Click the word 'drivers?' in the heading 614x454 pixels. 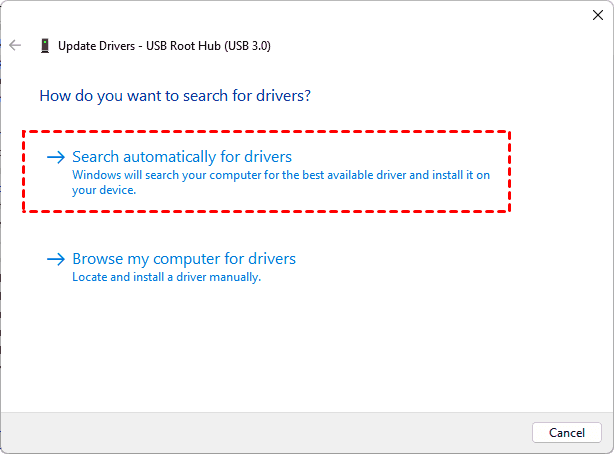pyautogui.click(x=284, y=96)
